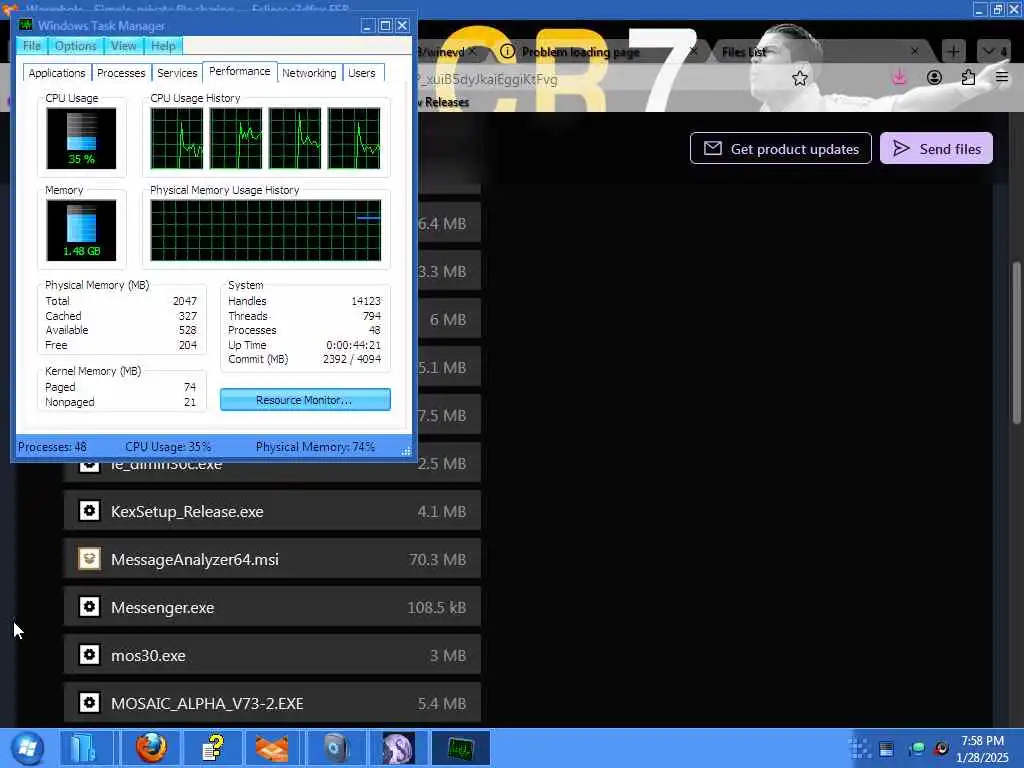
Task: Expand the list all tabs dropdown
Action: tap(994, 51)
